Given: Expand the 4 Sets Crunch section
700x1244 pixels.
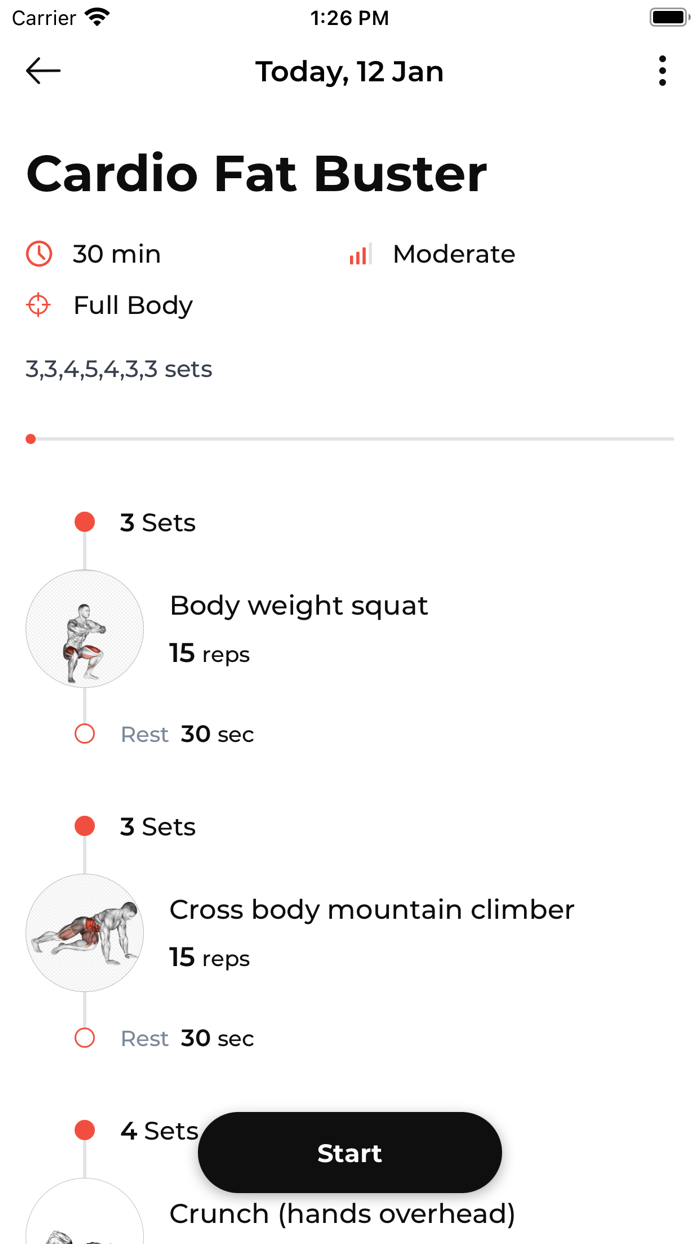Looking at the screenshot, I should point(157,1130).
